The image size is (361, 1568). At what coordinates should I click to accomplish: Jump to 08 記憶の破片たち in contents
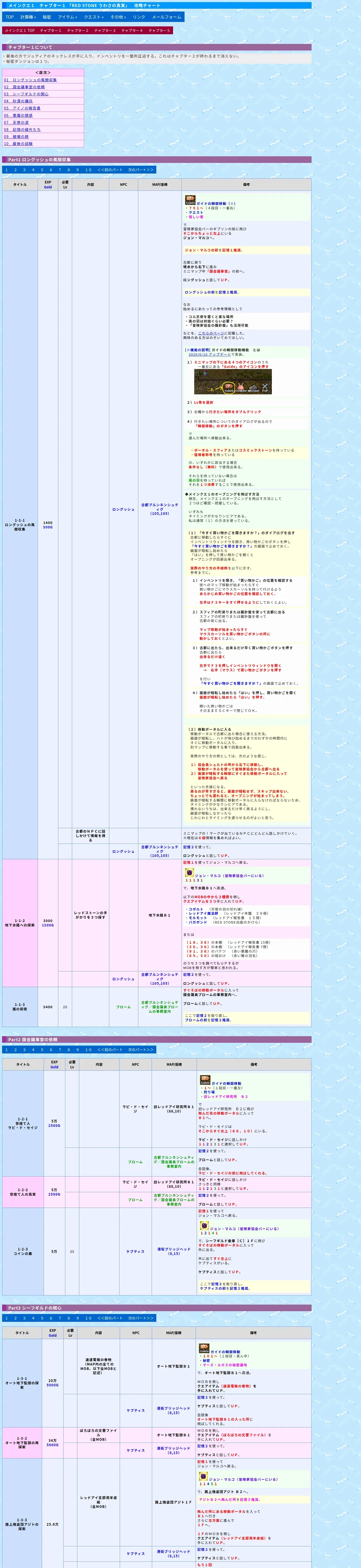tap(22, 130)
